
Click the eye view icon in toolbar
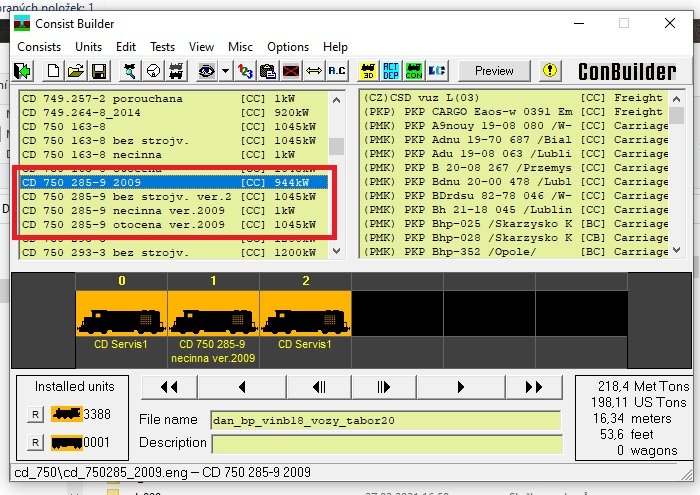coord(206,71)
